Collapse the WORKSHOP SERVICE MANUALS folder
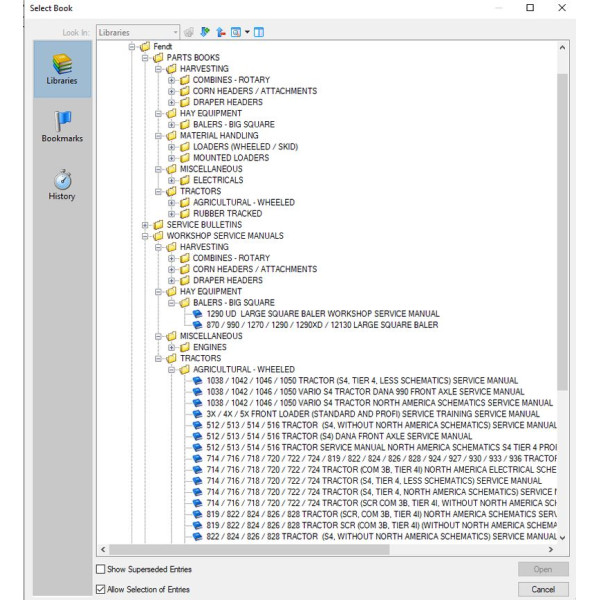 tap(146, 236)
